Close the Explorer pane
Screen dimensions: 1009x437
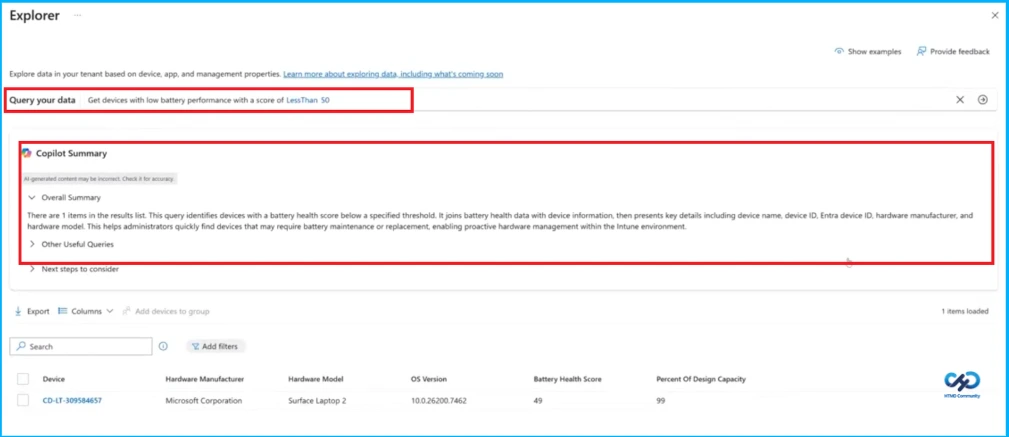tap(995, 15)
